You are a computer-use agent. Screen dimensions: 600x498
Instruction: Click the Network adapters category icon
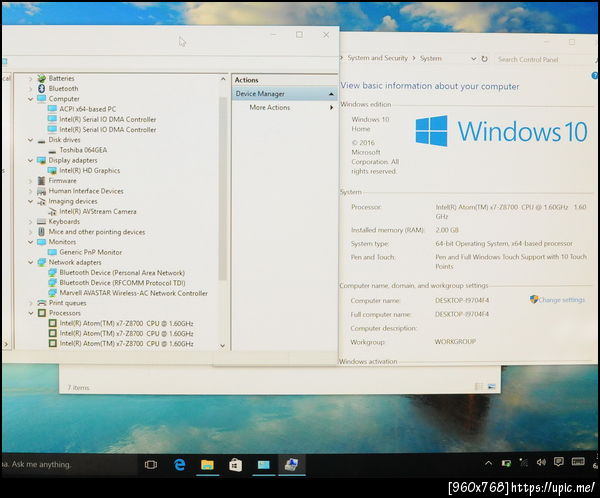click(x=41, y=263)
